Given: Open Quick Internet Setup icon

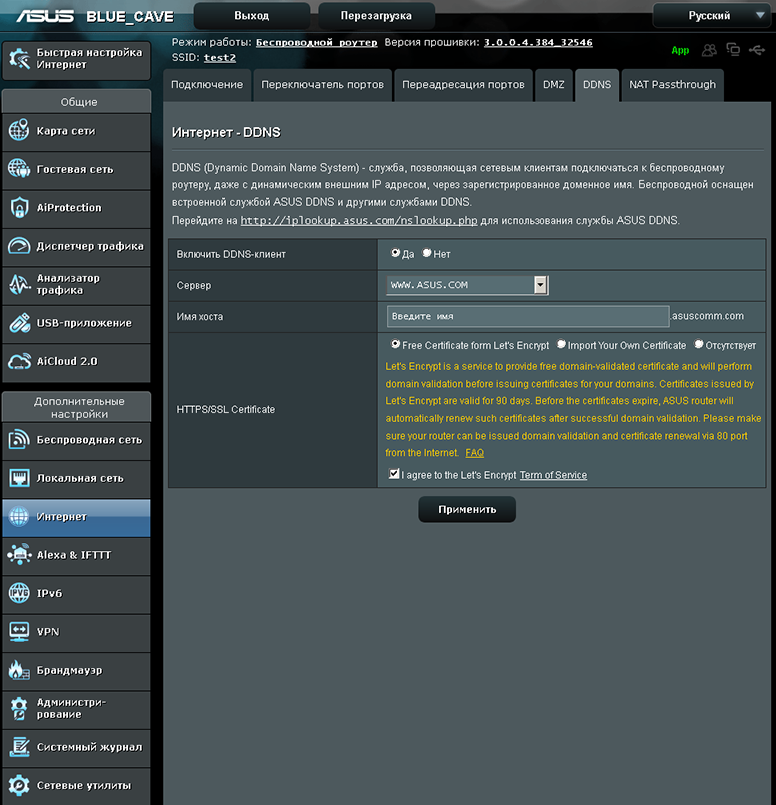Looking at the screenshot, I should pos(20,59).
